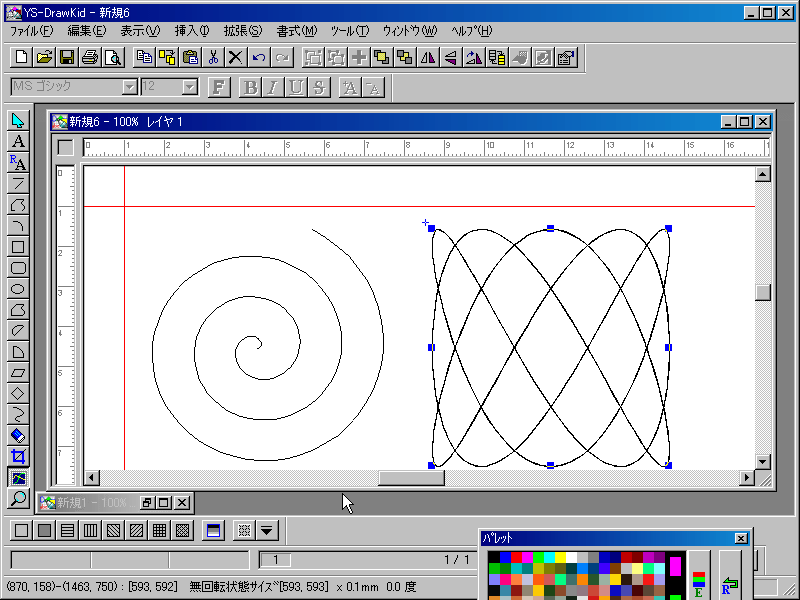Open a file with folder icon

pyautogui.click(x=44, y=57)
